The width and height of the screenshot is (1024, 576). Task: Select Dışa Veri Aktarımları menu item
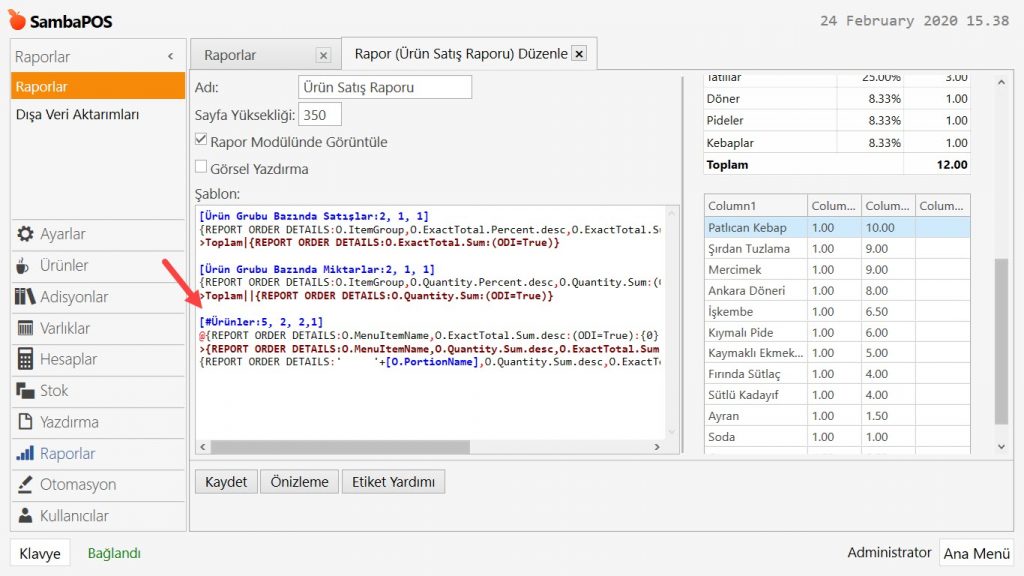coord(77,114)
